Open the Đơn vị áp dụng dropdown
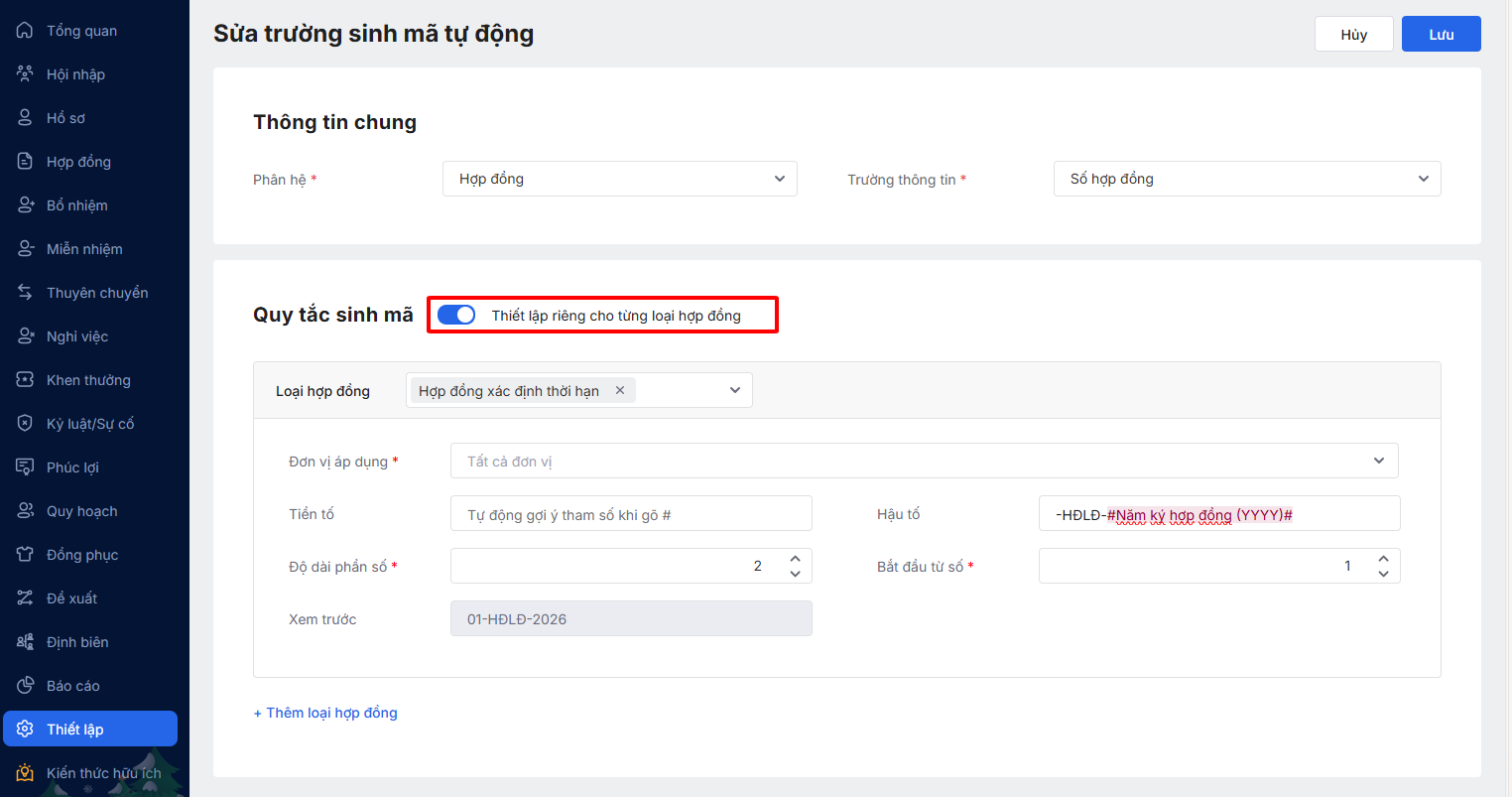This screenshot has width=1512, height=797. click(924, 461)
